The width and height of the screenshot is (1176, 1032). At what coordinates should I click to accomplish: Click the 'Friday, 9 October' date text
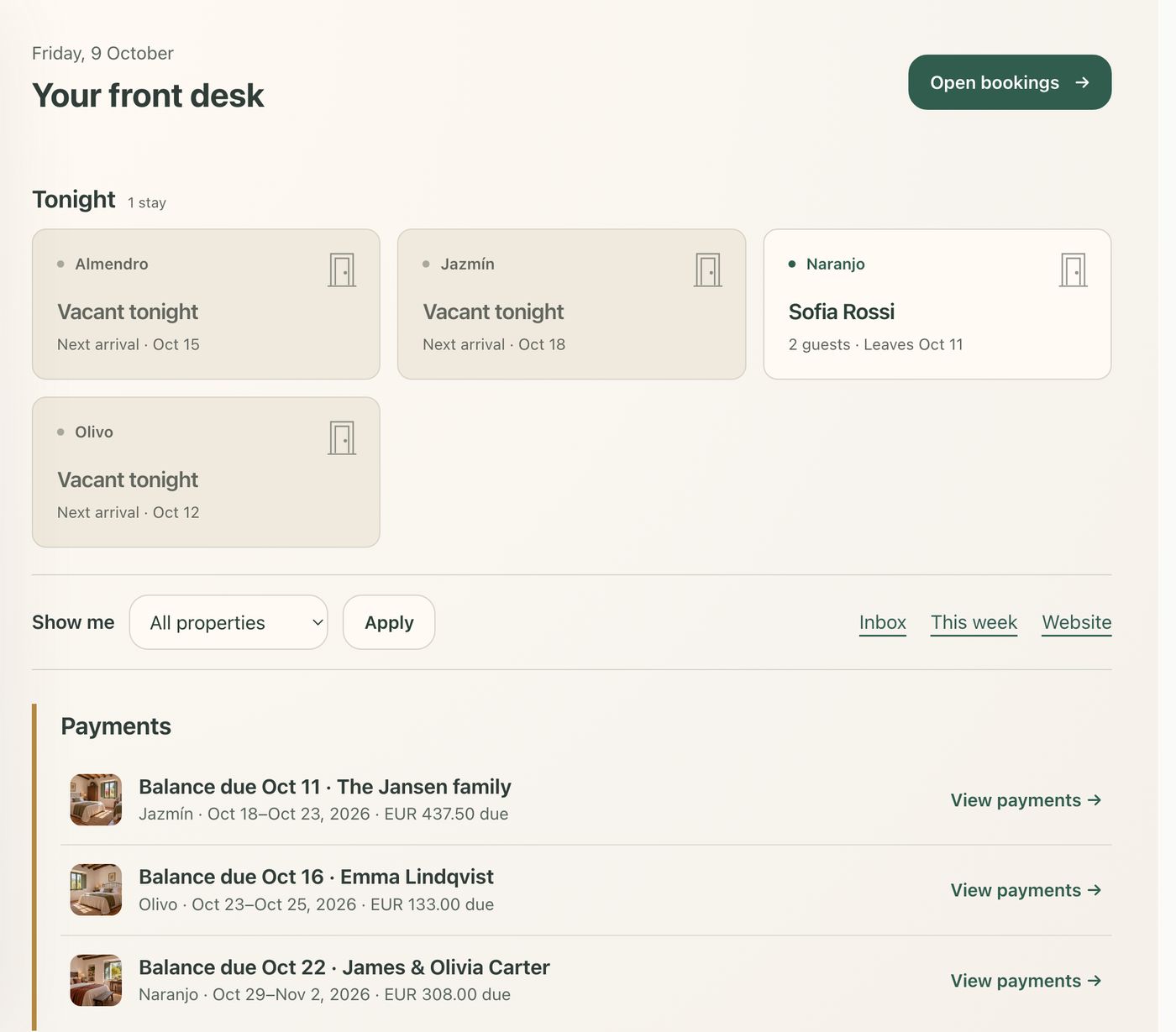[102, 53]
